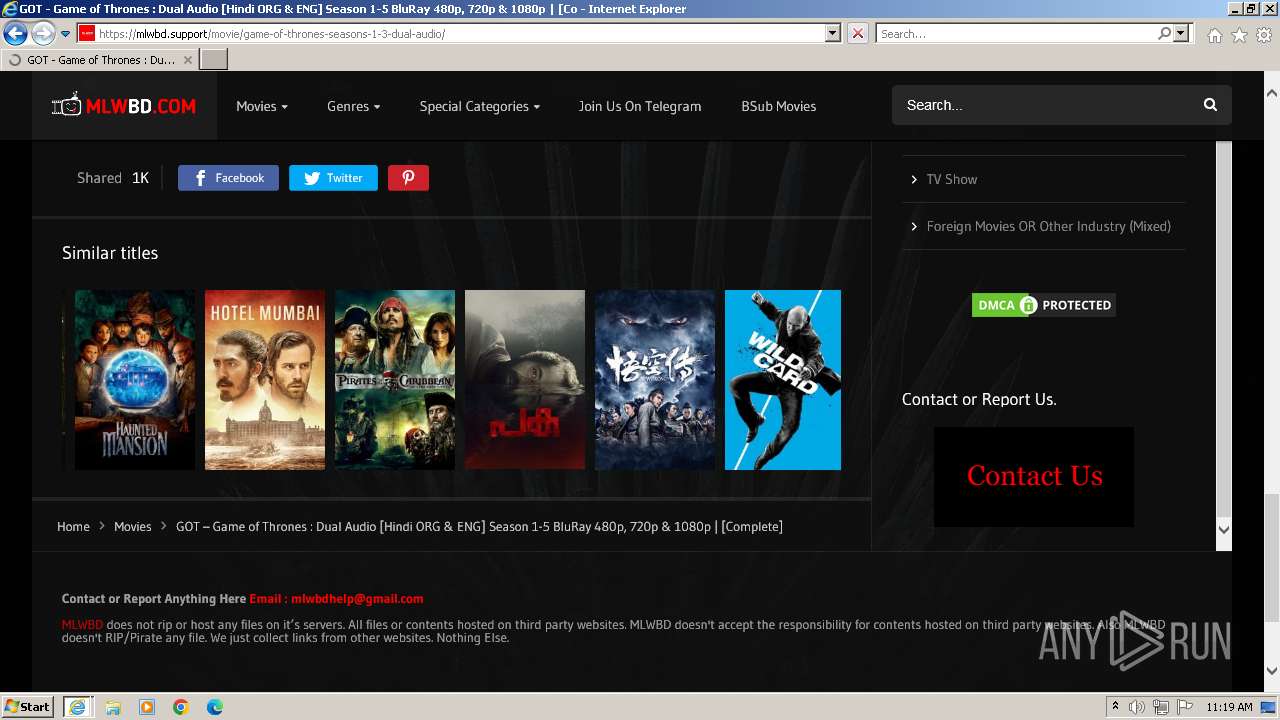This screenshot has height=720, width=1280.
Task: Open the Wild Card poster
Action: pos(783,380)
